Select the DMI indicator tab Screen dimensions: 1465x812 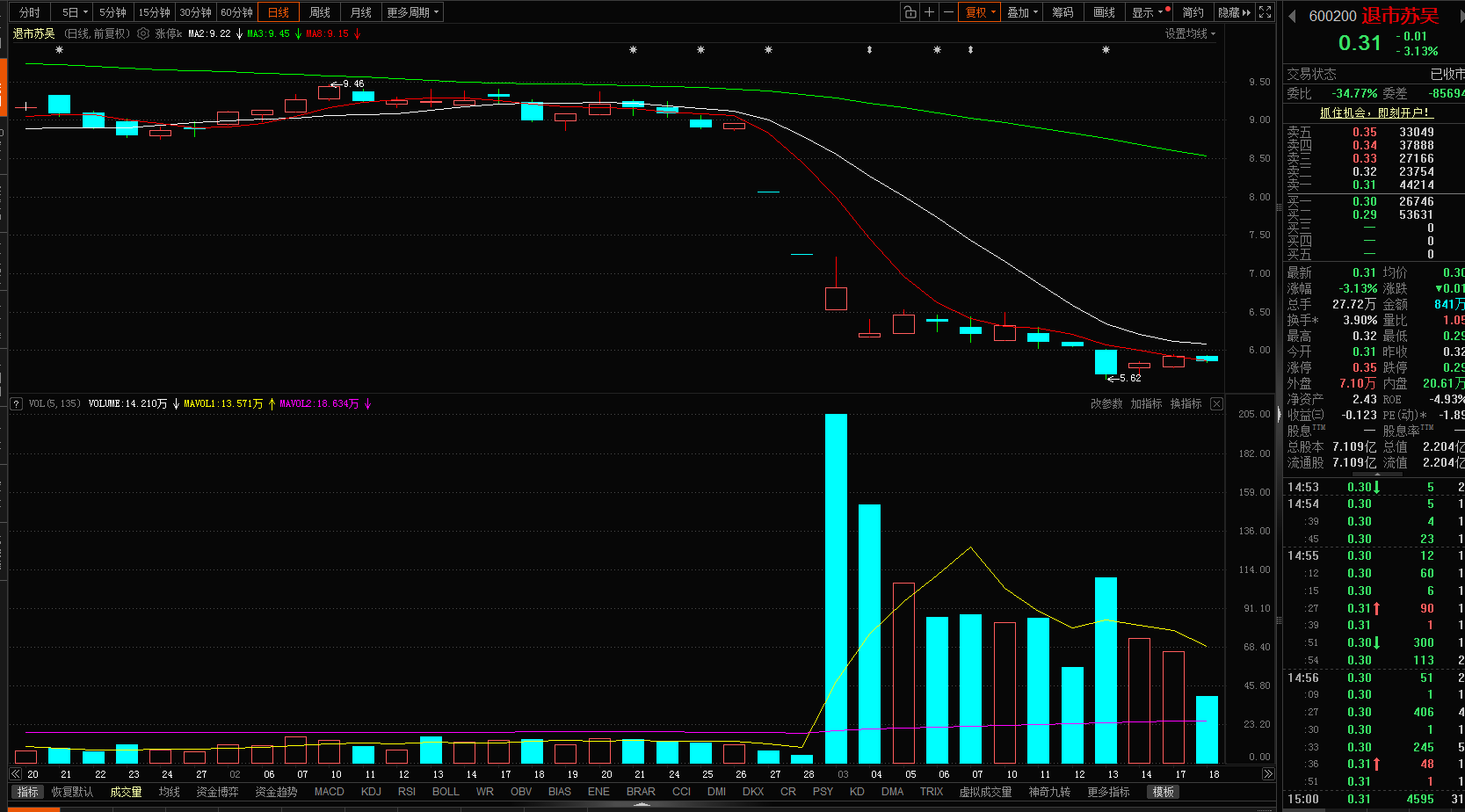click(716, 792)
